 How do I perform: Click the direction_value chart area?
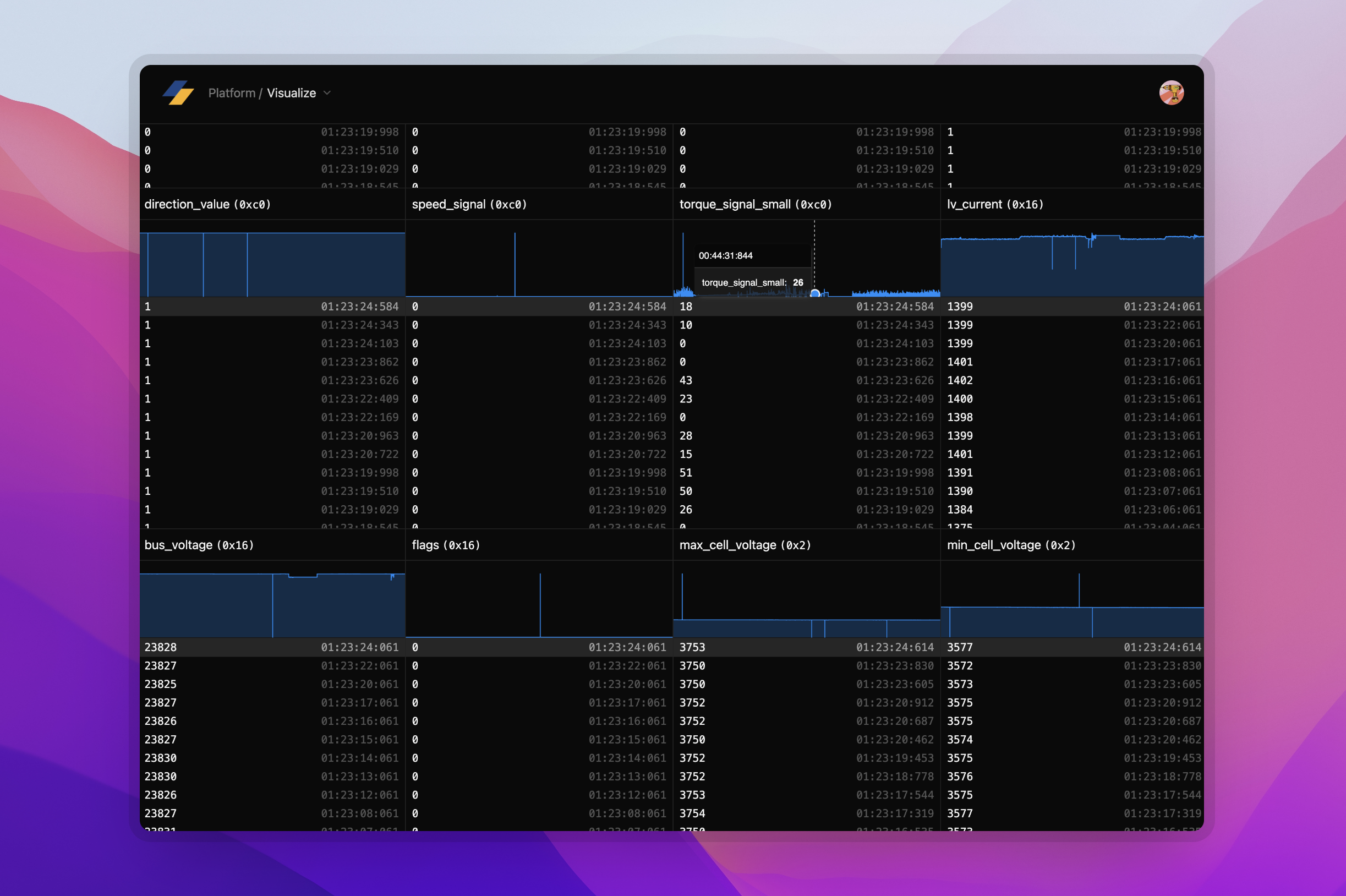coord(274,263)
